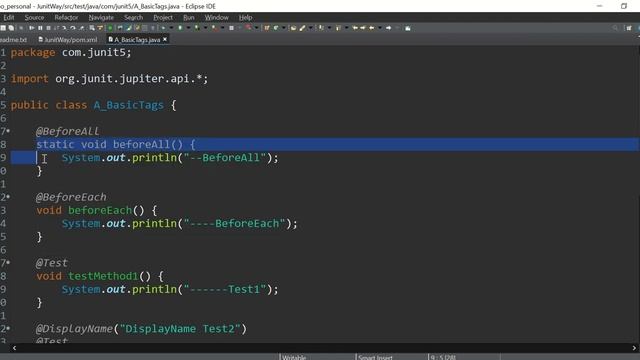Open the dropdown arrow beside Previous Annotation icon

coord(346,28)
